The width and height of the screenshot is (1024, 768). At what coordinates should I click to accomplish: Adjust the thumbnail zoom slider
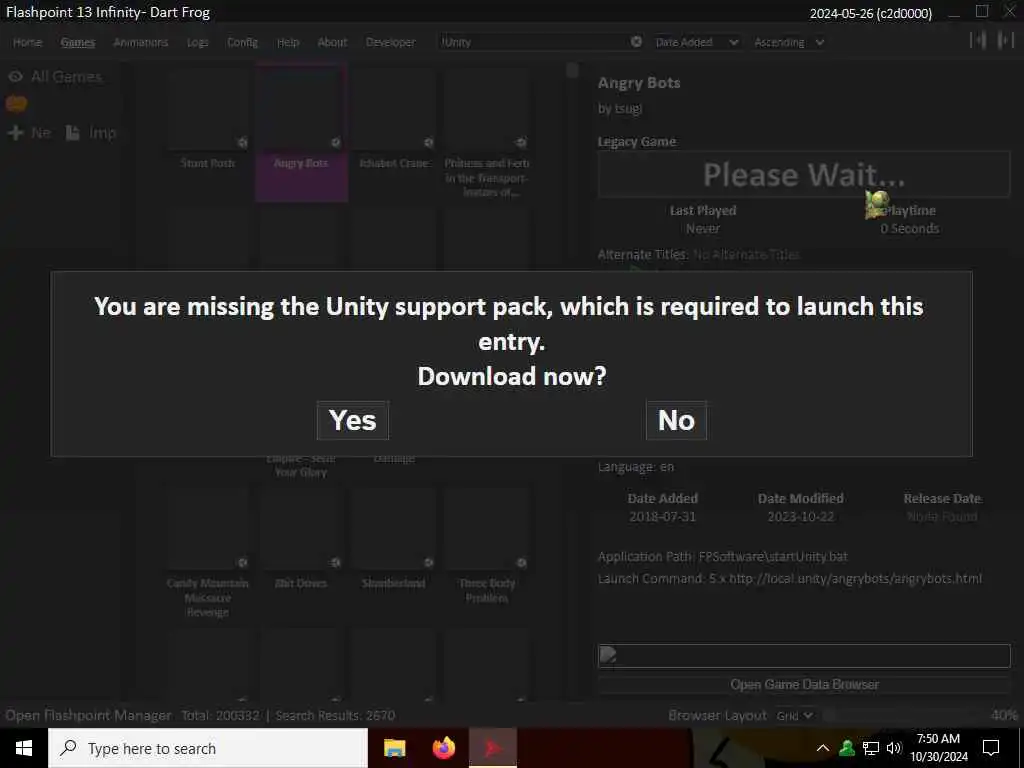coord(904,715)
